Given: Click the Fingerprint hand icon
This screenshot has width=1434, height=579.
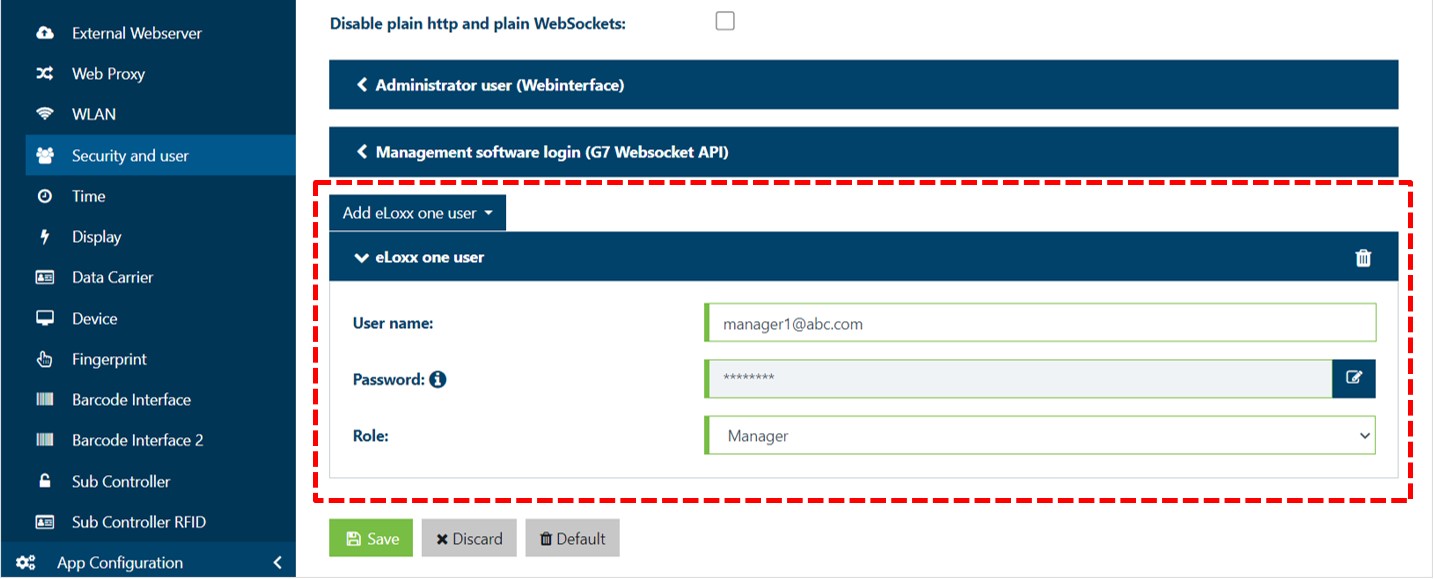Looking at the screenshot, I should [45, 359].
